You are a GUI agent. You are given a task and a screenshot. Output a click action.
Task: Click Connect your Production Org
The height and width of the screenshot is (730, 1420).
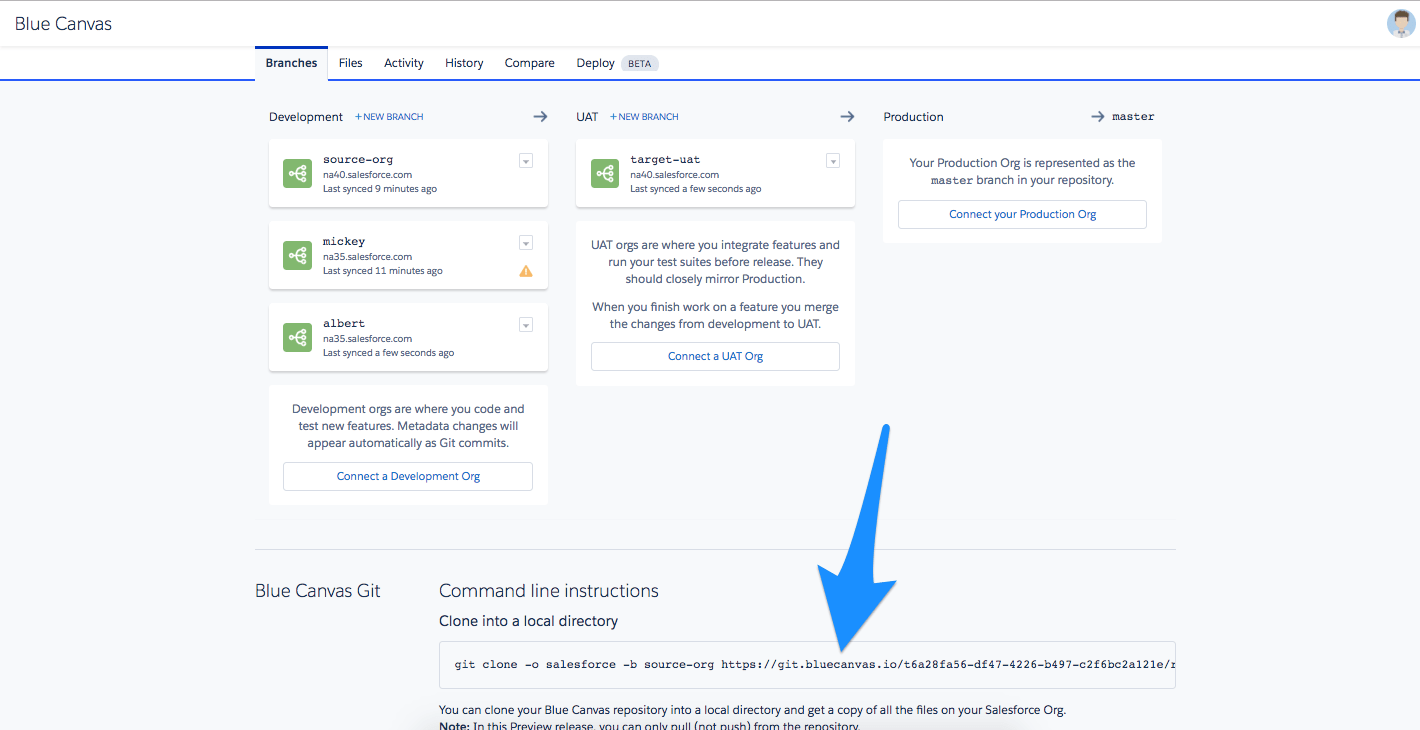1021,214
